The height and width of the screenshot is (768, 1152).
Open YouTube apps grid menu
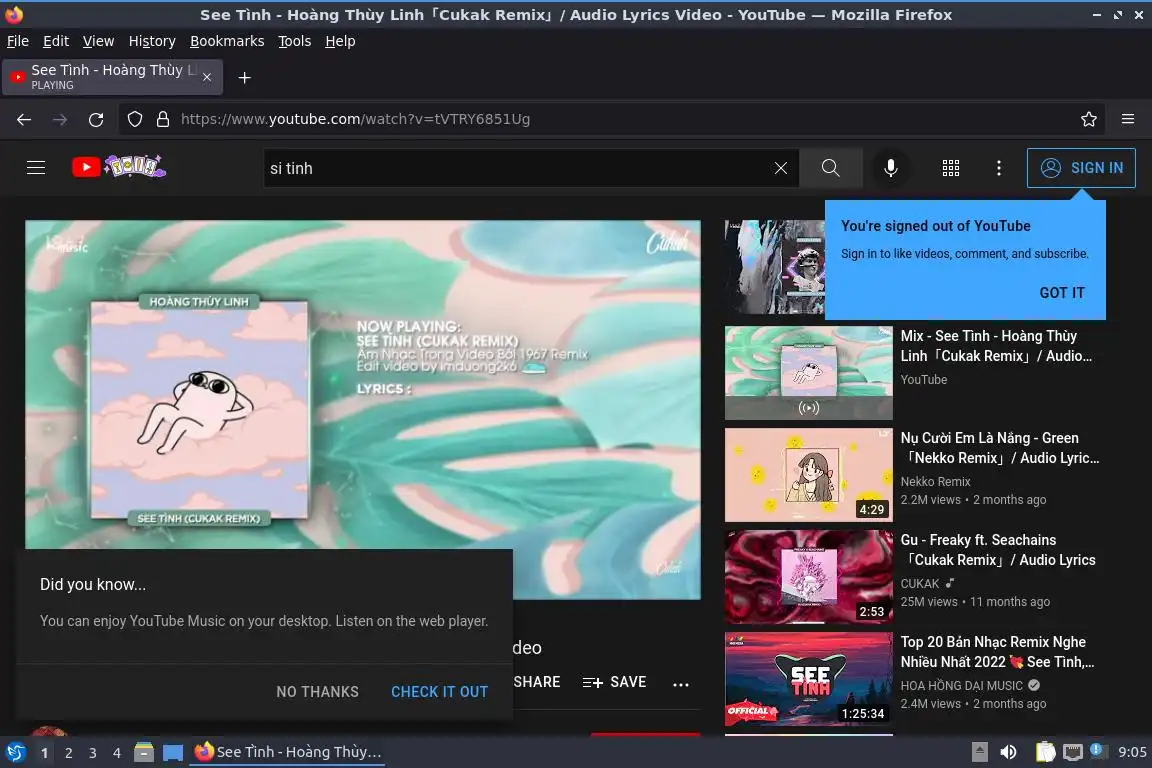coord(951,168)
